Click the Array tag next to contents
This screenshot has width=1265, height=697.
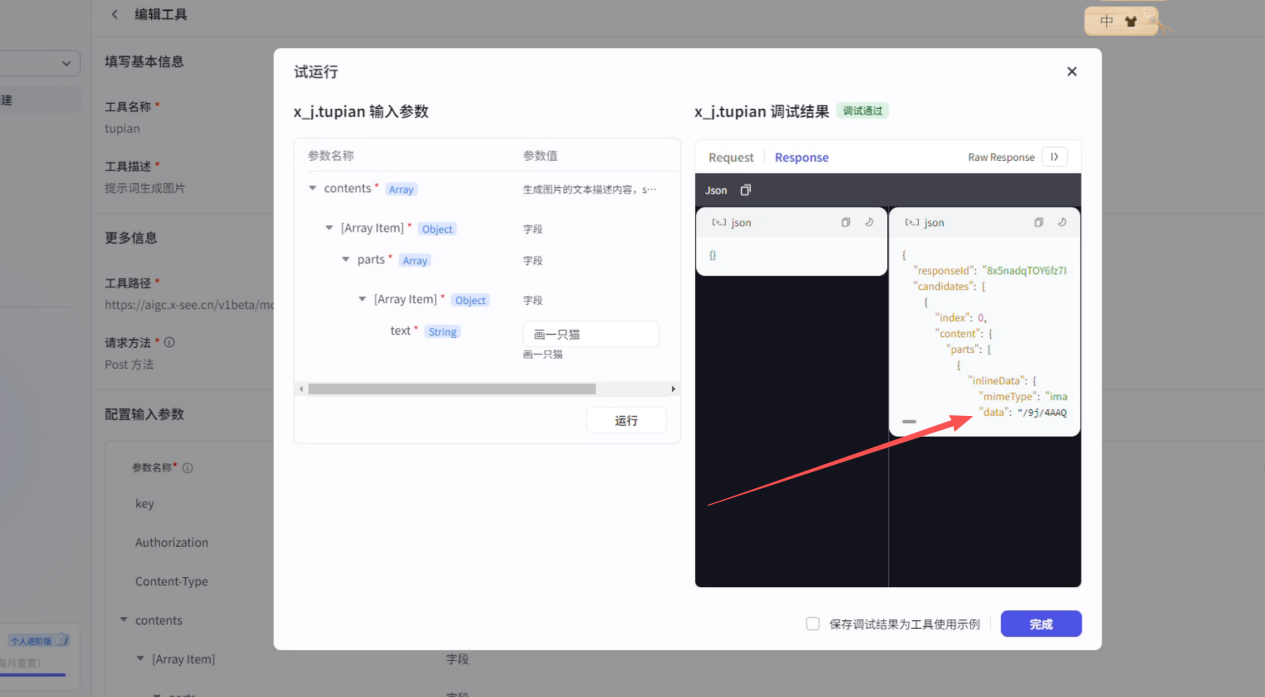pos(401,189)
